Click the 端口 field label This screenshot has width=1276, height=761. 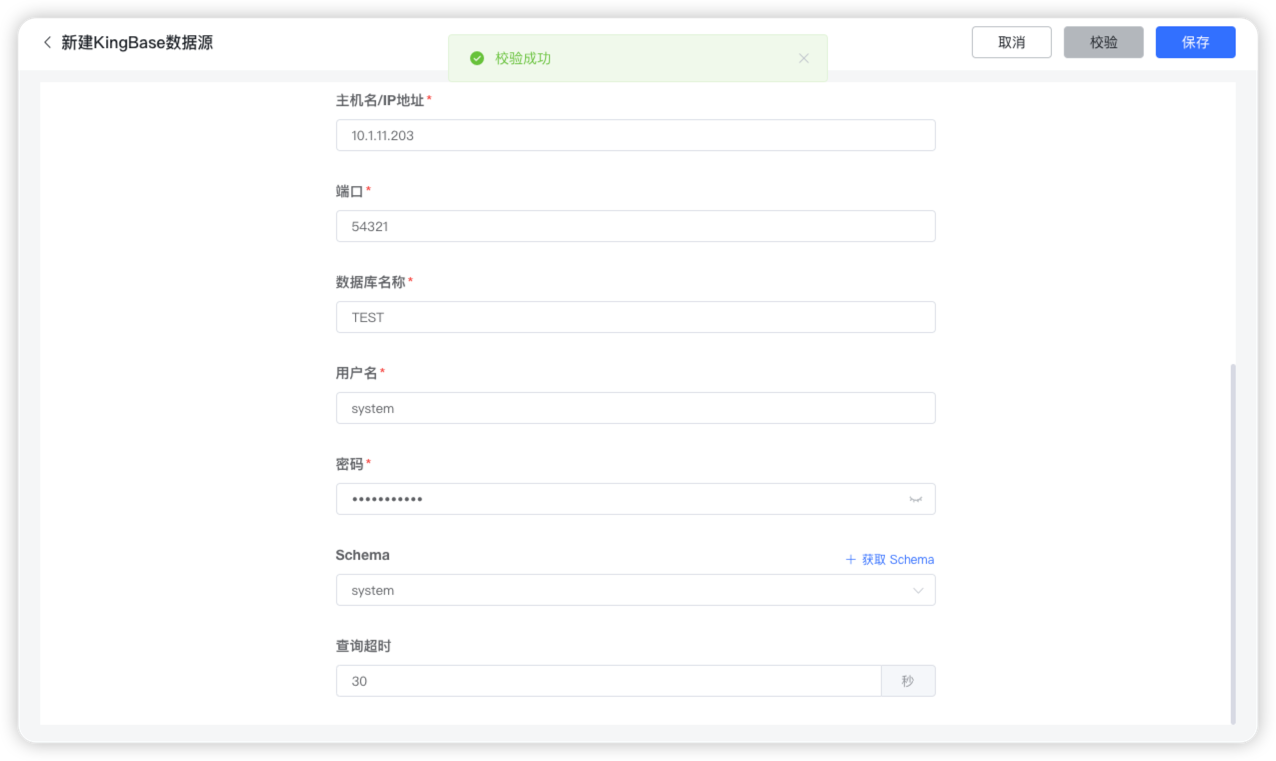(x=350, y=191)
